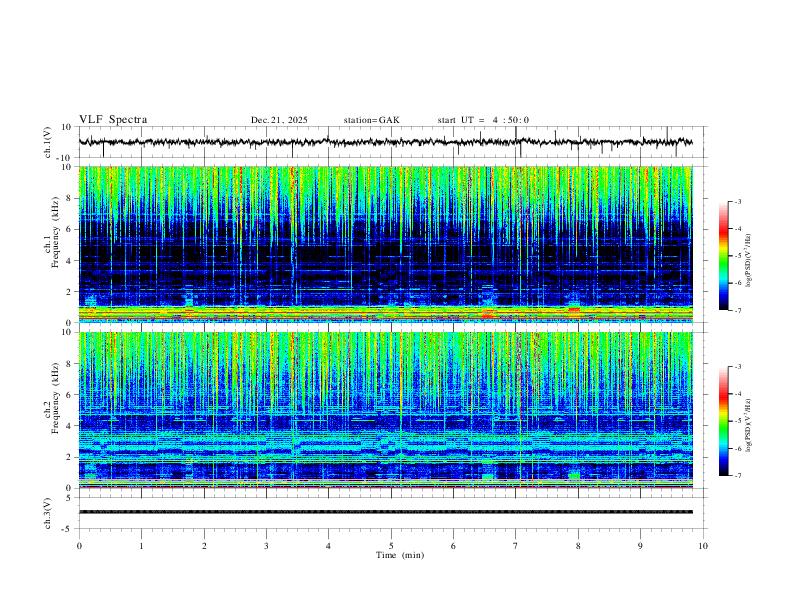Click the "0" kHz tick on ch.2 frequency axis
This screenshot has height=612, width=792.
coord(69,488)
